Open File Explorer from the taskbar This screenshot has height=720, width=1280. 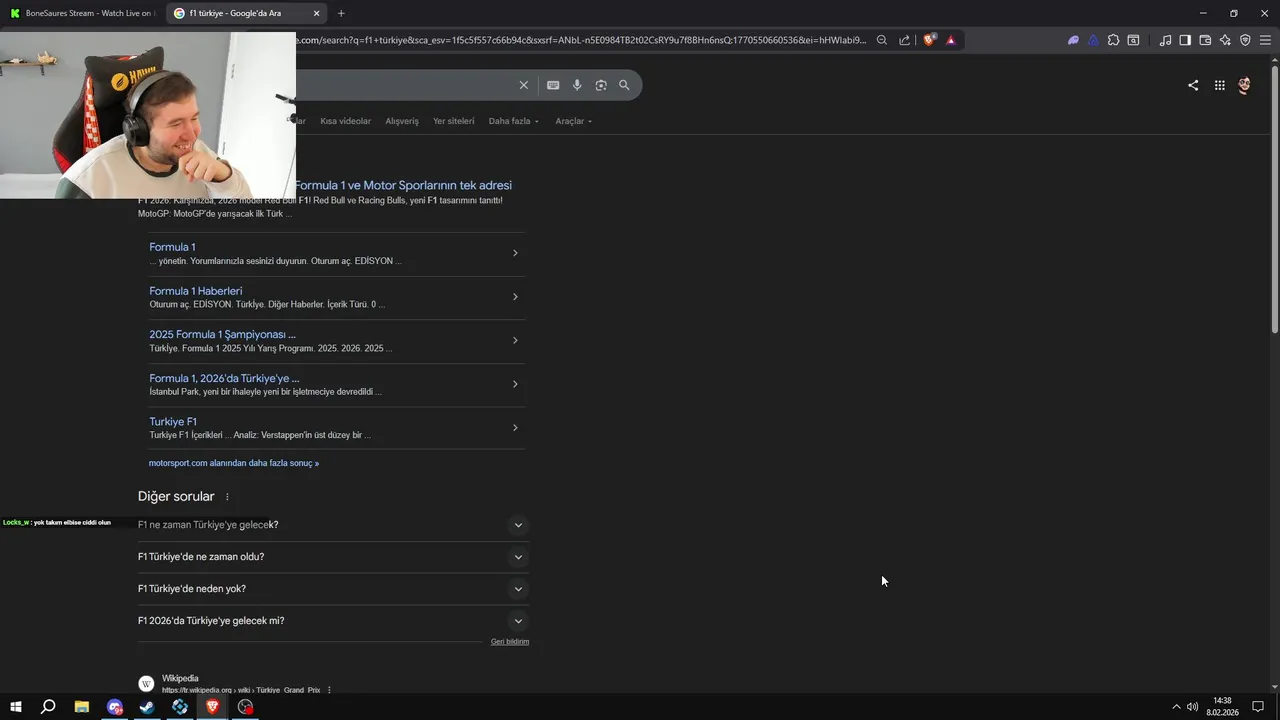[82, 707]
